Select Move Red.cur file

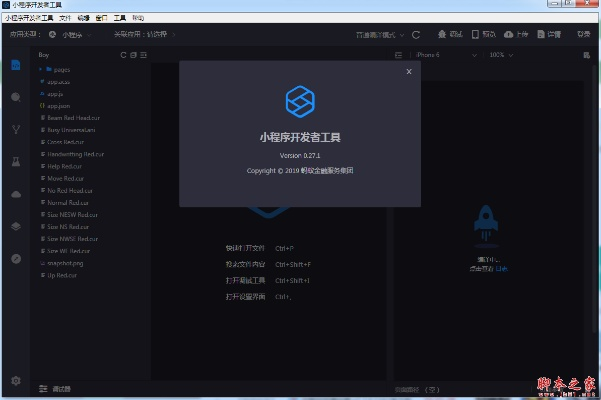(x=66, y=178)
